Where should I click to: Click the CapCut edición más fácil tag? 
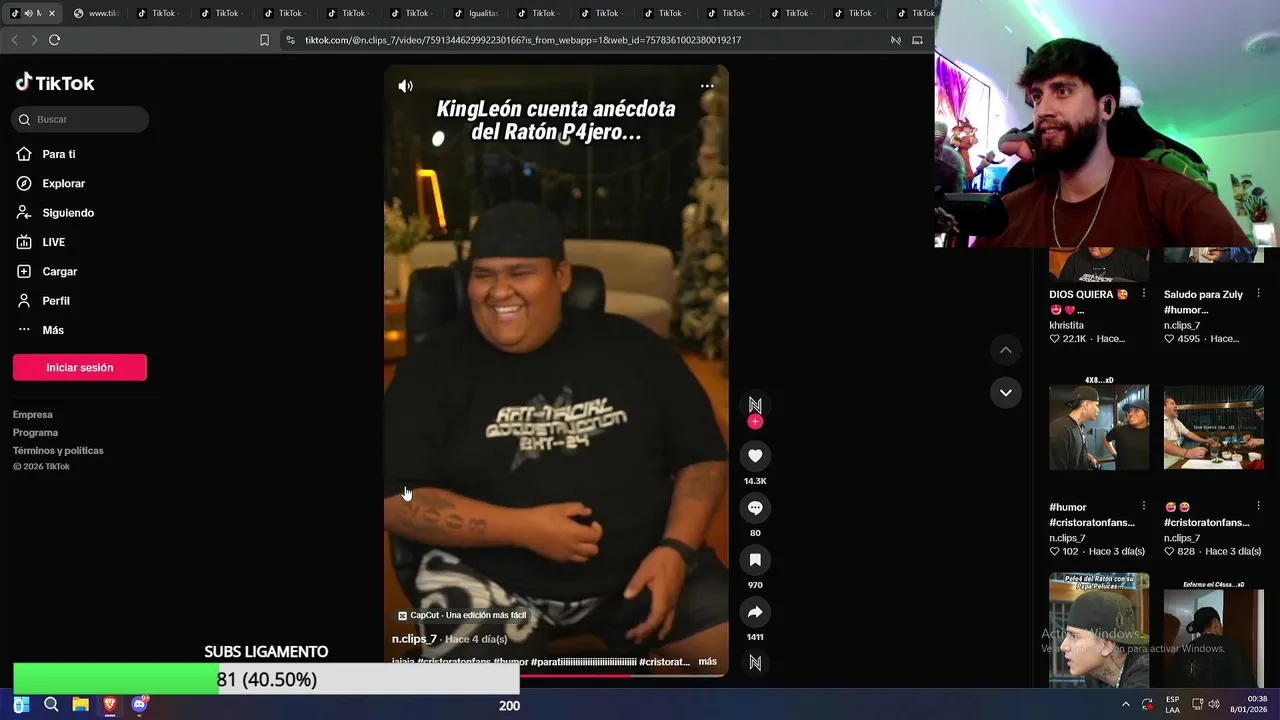click(x=462, y=615)
